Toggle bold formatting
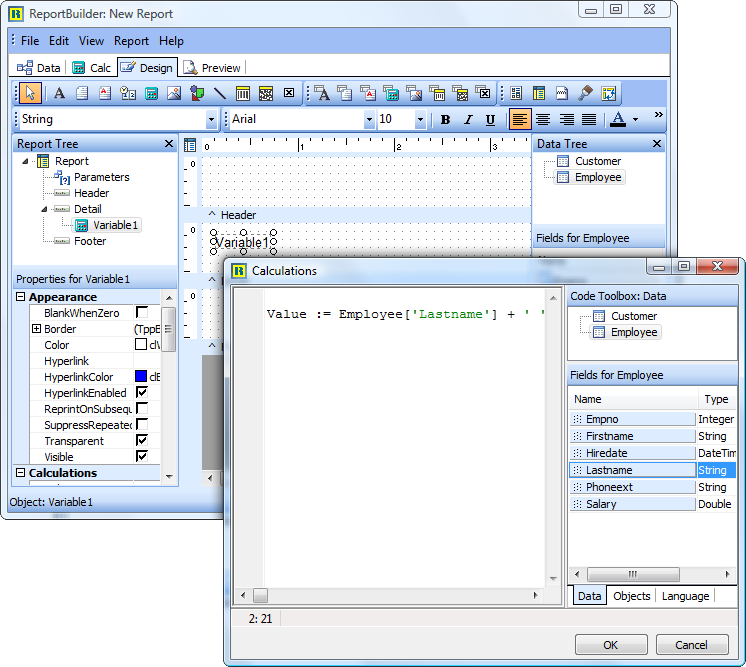 (445, 119)
